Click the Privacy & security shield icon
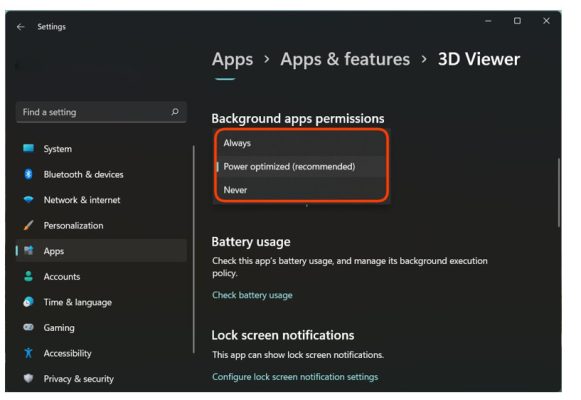This screenshot has height=400, width=581. [x=29, y=378]
